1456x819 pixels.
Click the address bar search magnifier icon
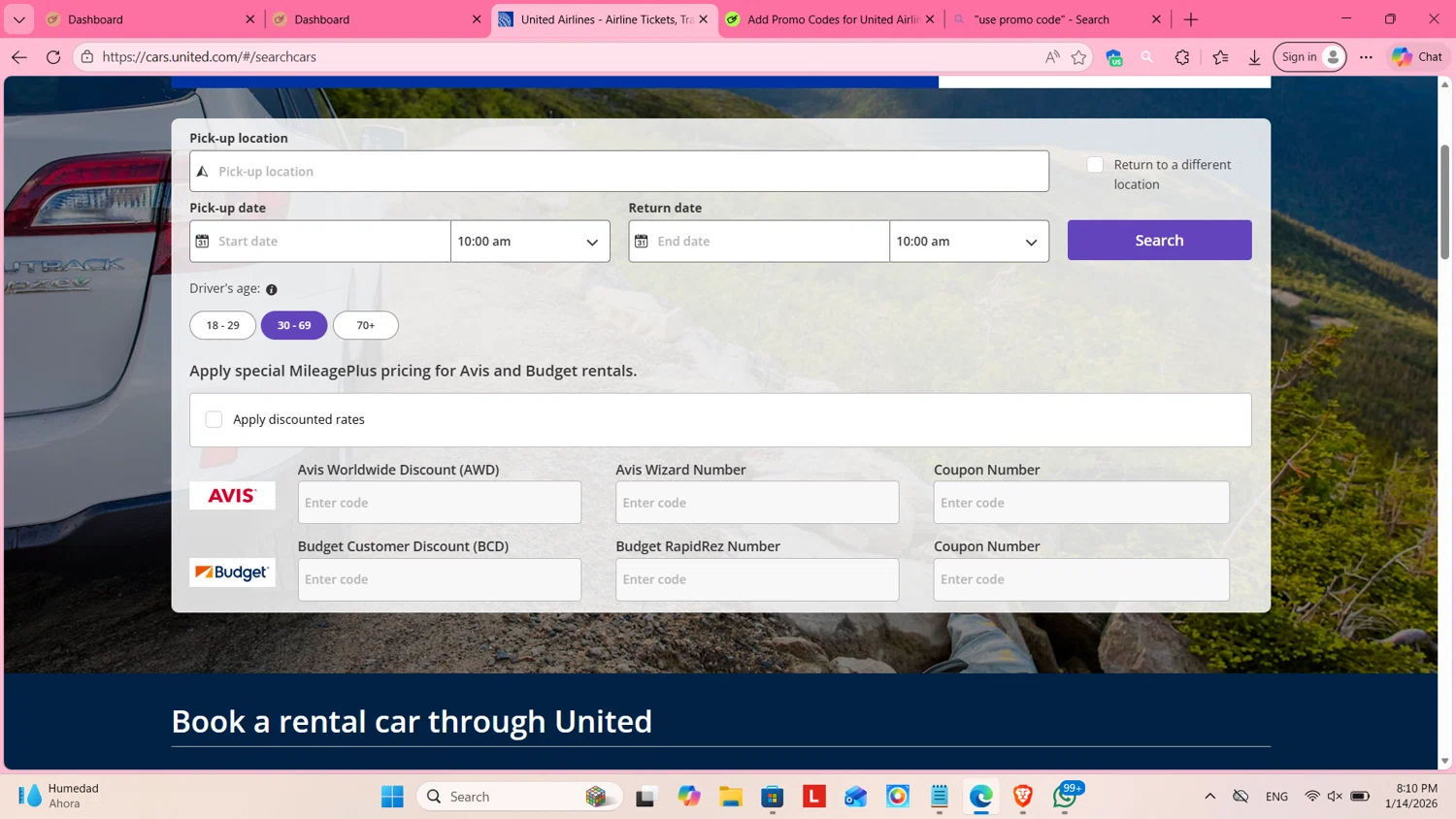pyautogui.click(x=1147, y=57)
